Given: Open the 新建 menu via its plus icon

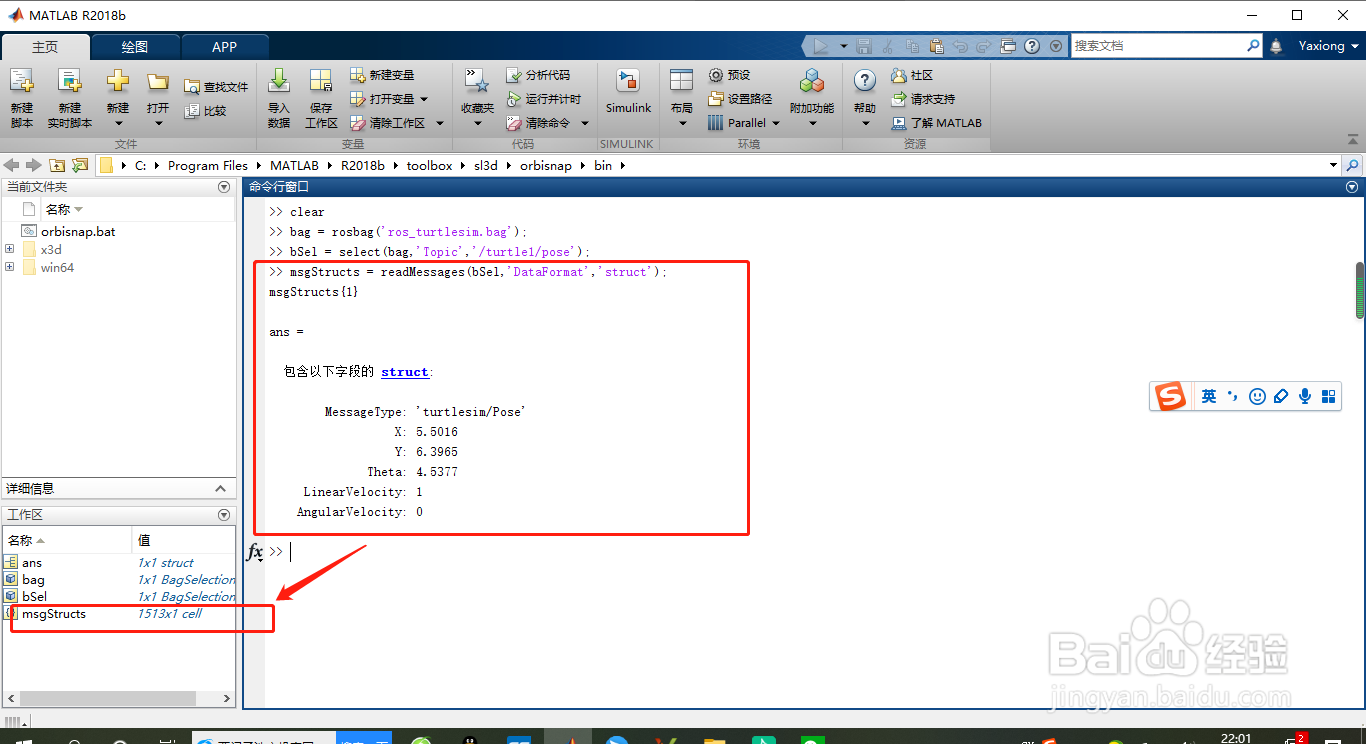Looking at the screenshot, I should (x=118, y=82).
